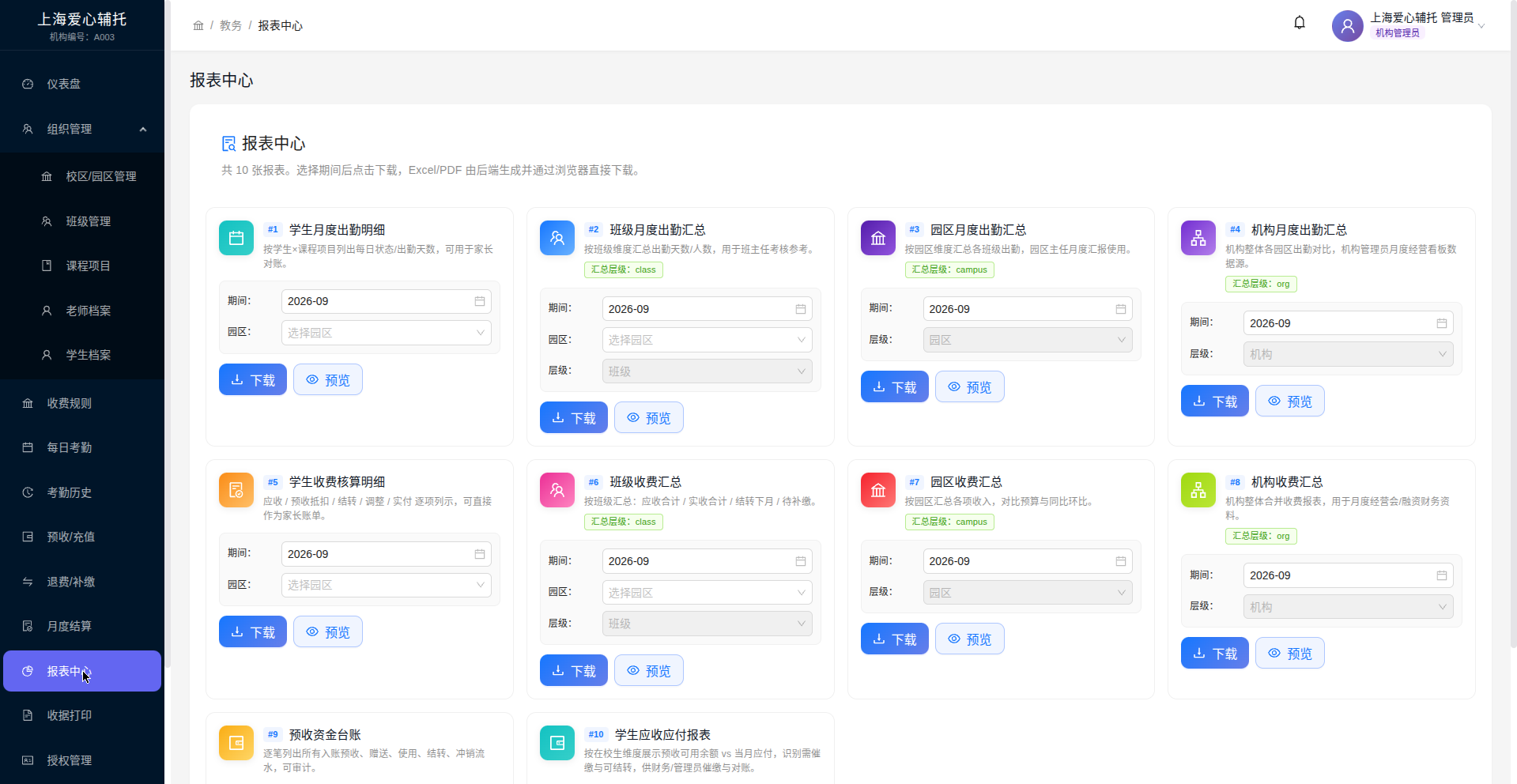
Task: Click 教务 breadcrumb link
Action: [231, 26]
